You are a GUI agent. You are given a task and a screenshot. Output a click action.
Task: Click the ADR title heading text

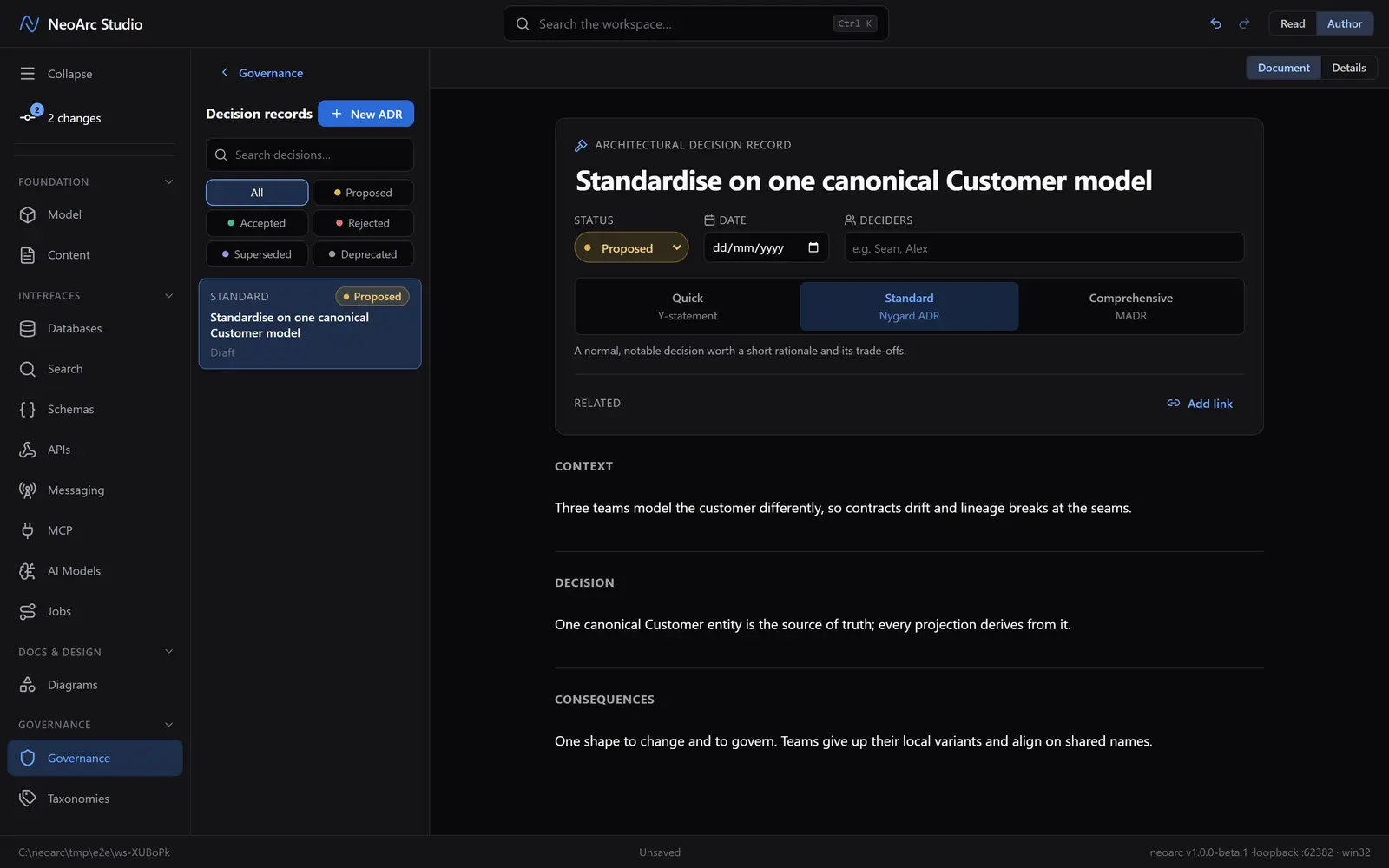(x=864, y=181)
